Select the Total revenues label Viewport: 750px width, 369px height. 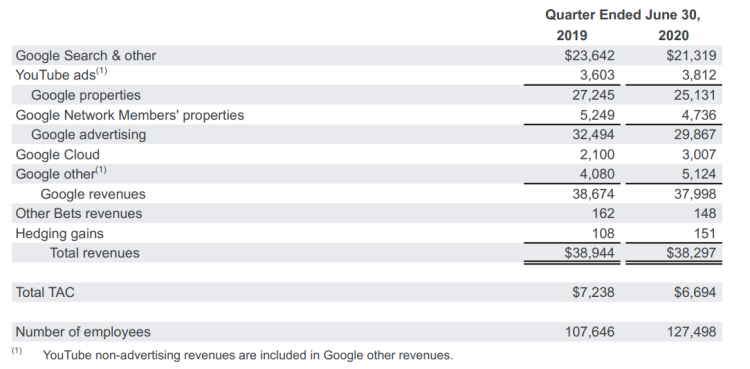point(94,253)
